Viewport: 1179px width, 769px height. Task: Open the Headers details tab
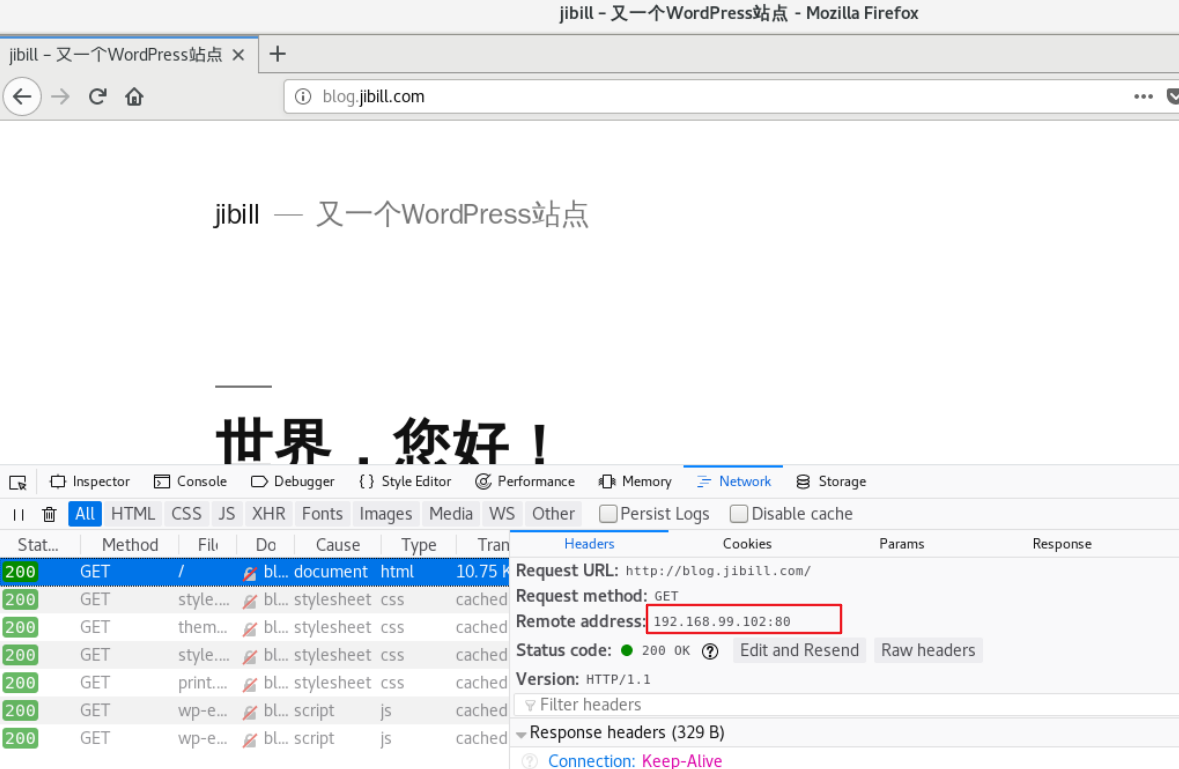tap(590, 544)
